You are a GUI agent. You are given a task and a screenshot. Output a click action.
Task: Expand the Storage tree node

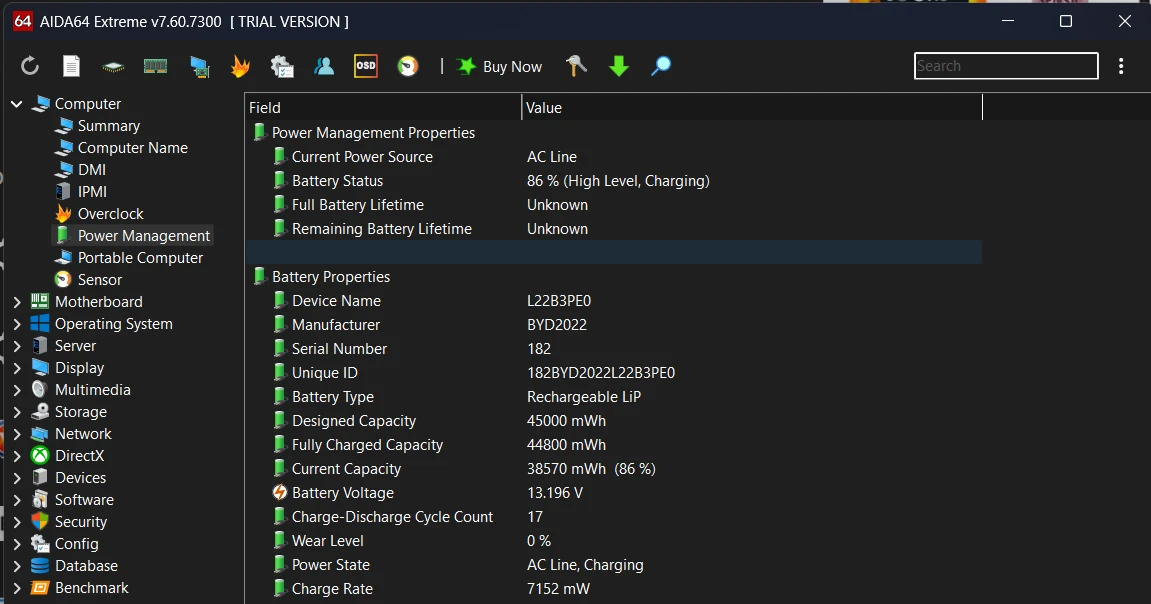[17, 412]
